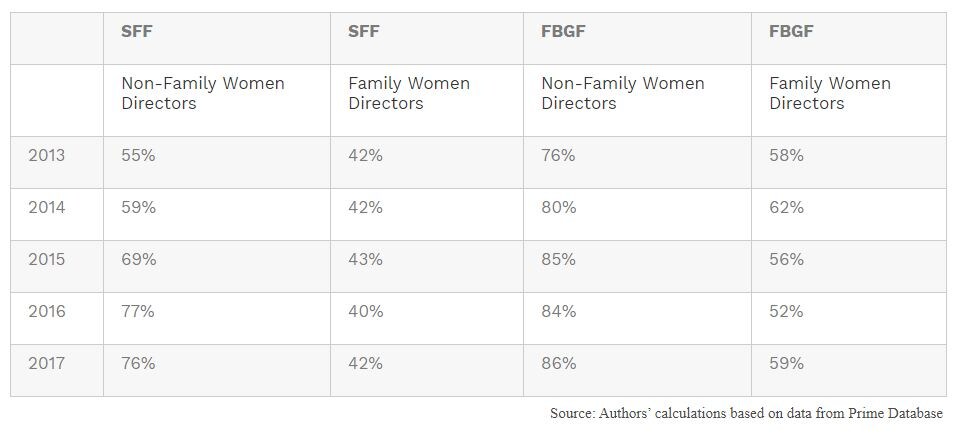Click the leftmost SFF column header
The image size is (959, 433).
(x=136, y=32)
